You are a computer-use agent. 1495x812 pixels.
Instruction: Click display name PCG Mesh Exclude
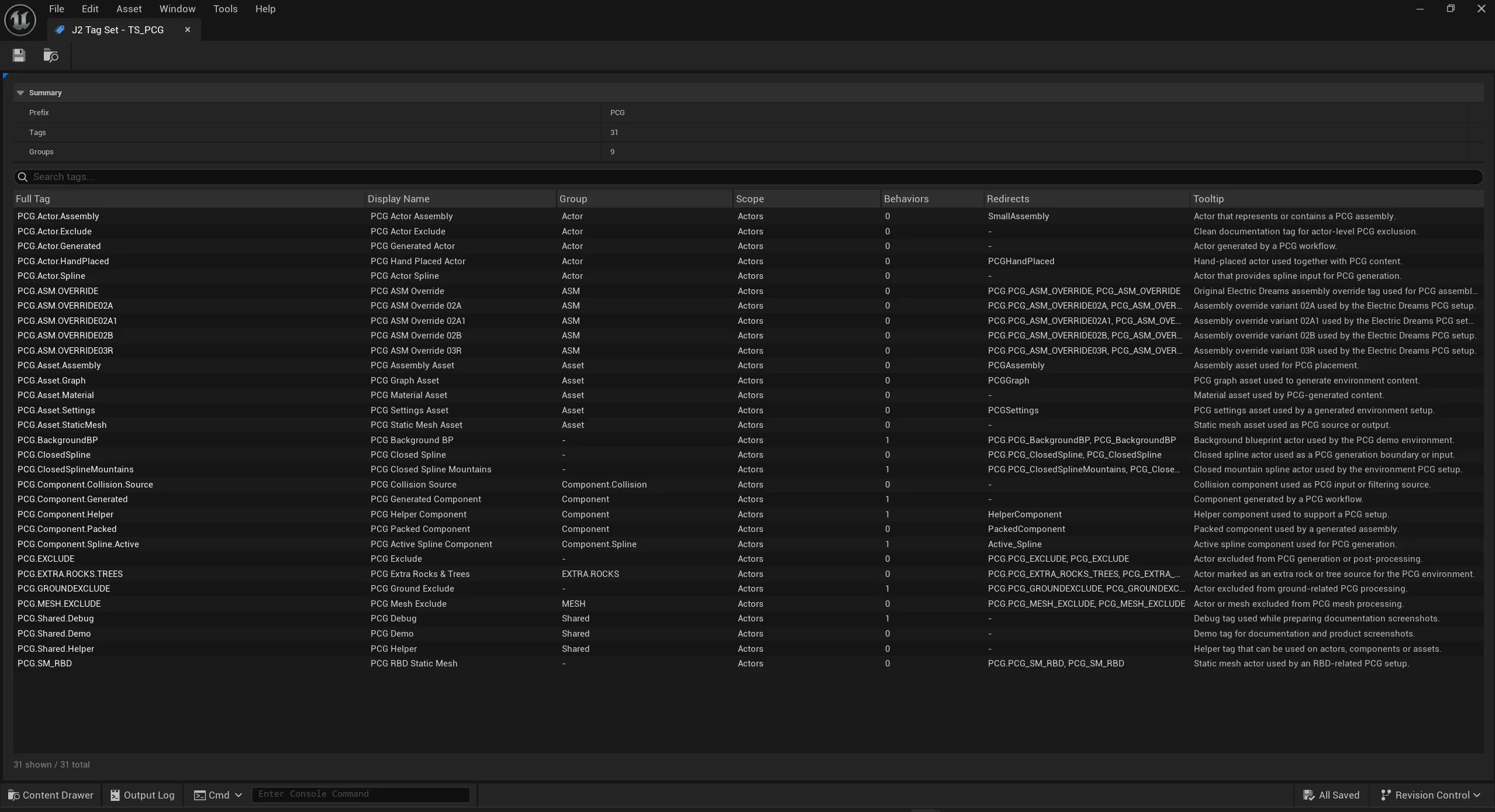tap(409, 604)
